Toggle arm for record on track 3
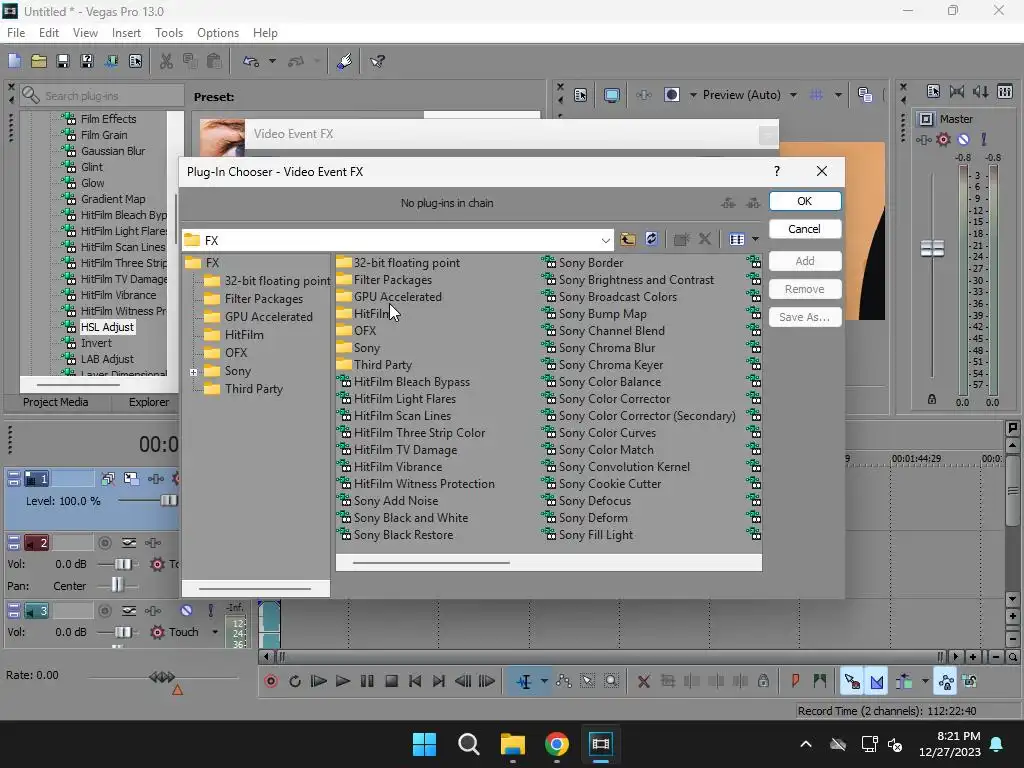This screenshot has height=768, width=1024. (104, 611)
